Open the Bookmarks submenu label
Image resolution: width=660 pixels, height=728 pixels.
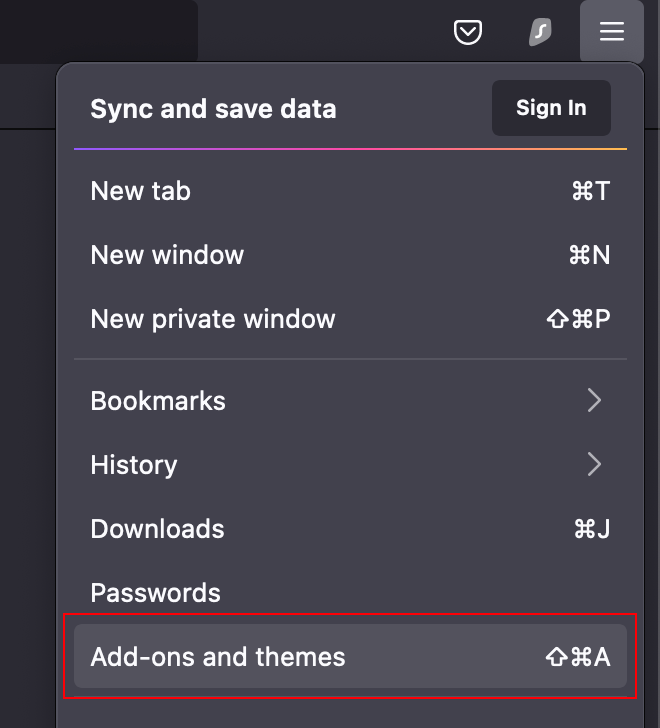pos(158,401)
